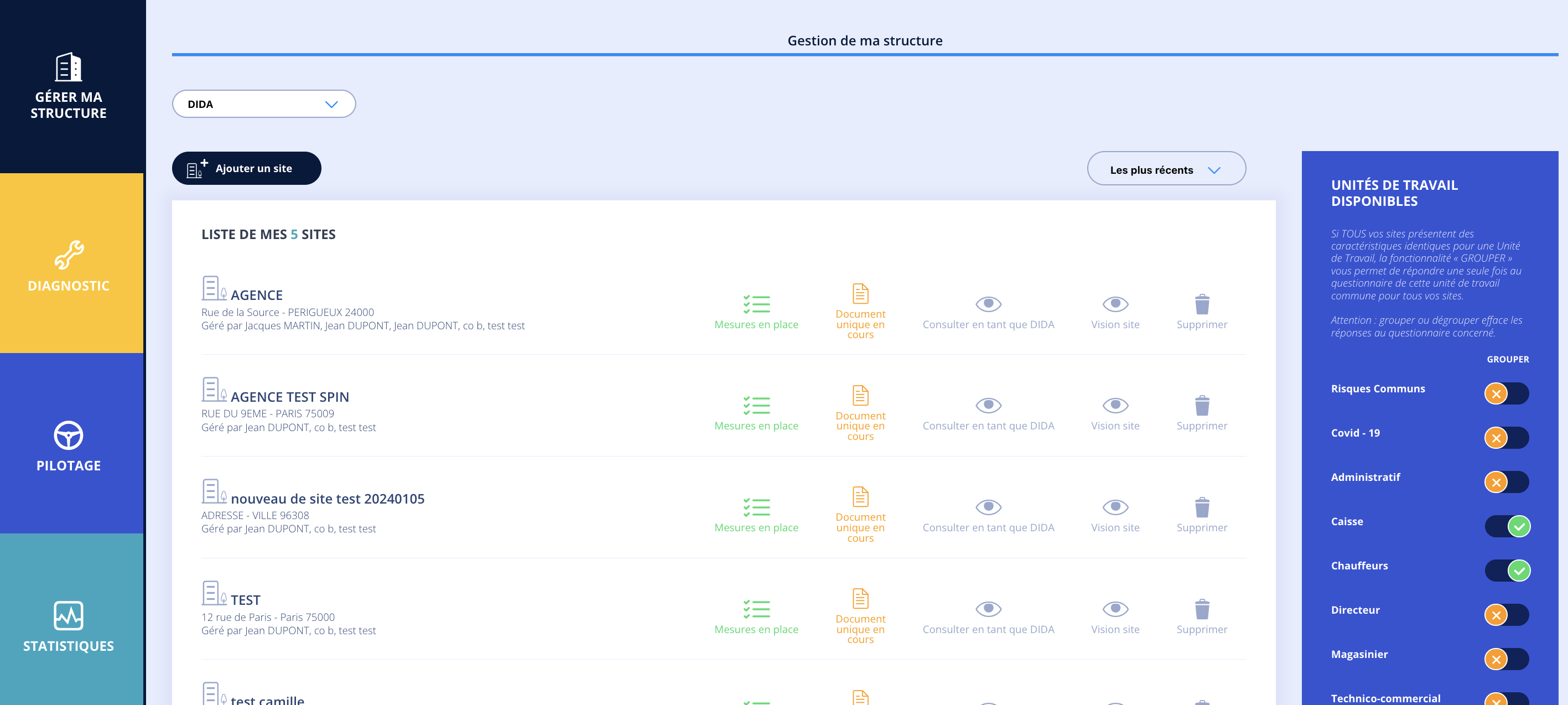
Task: Click the RUE DU 9EME - PARIS 75009 address
Action: coord(267,414)
